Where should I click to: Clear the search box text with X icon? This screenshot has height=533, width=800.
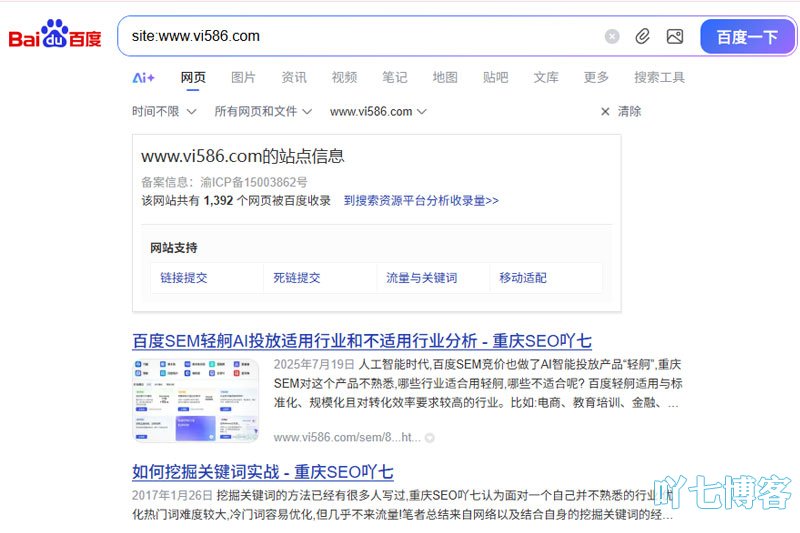pos(612,36)
